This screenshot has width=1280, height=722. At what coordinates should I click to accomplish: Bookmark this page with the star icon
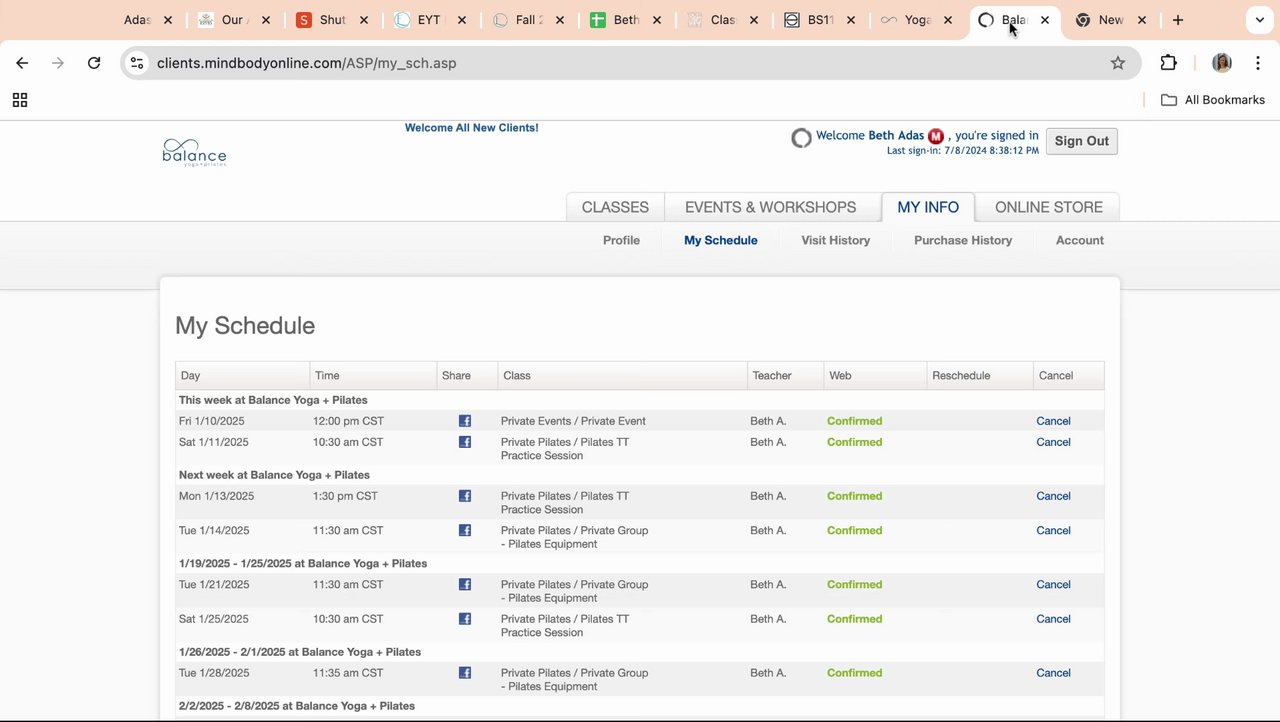point(1118,63)
